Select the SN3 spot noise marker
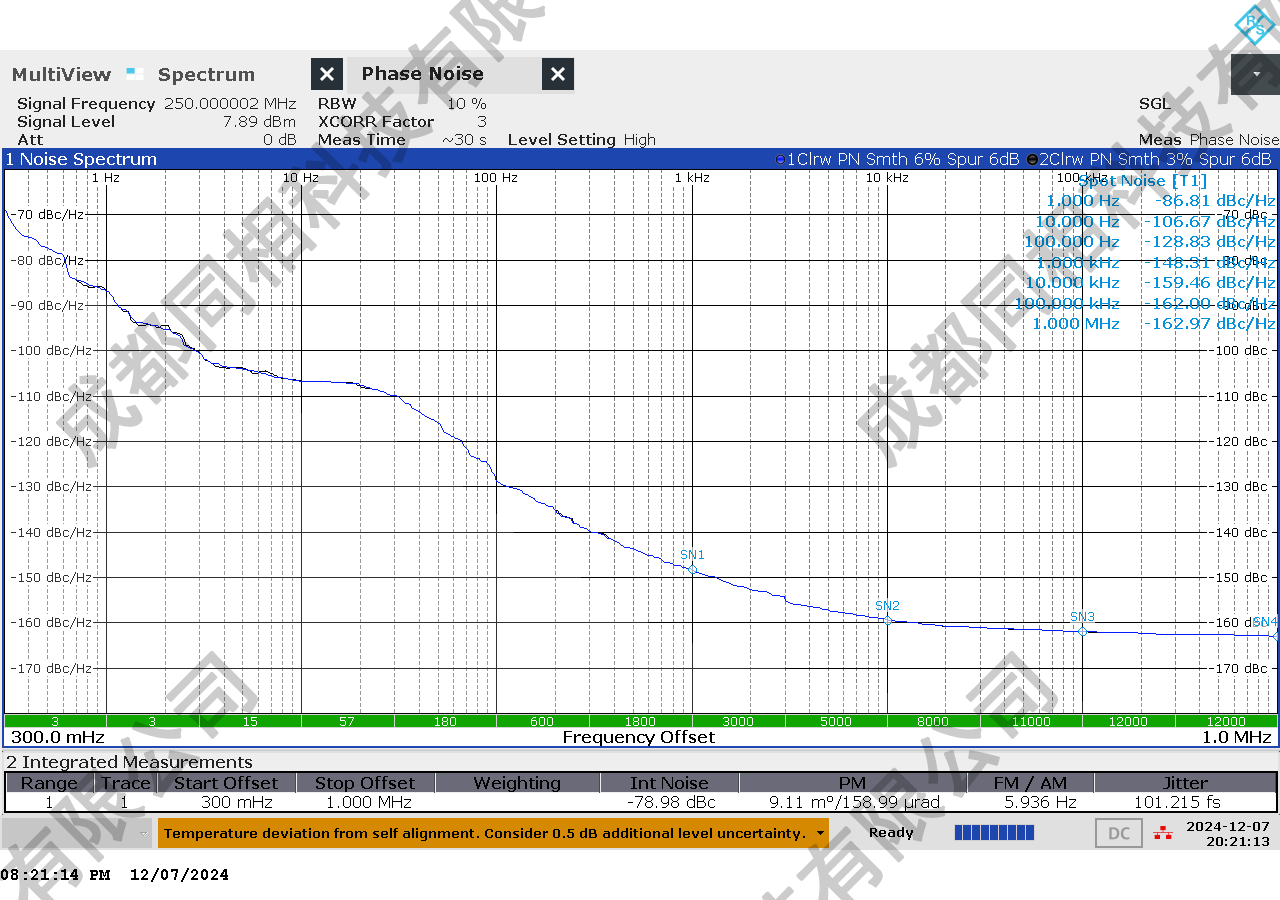1280x900 pixels. point(1082,631)
